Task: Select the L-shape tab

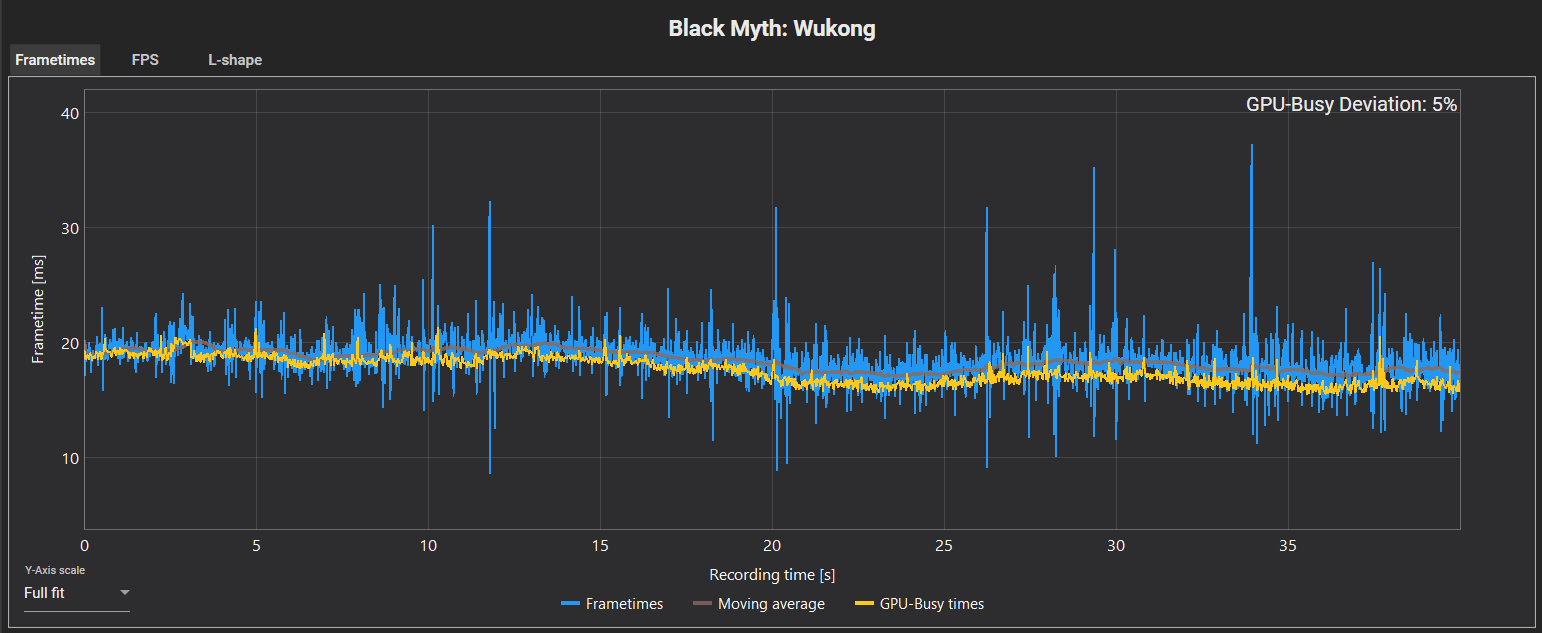Action: click(x=235, y=60)
